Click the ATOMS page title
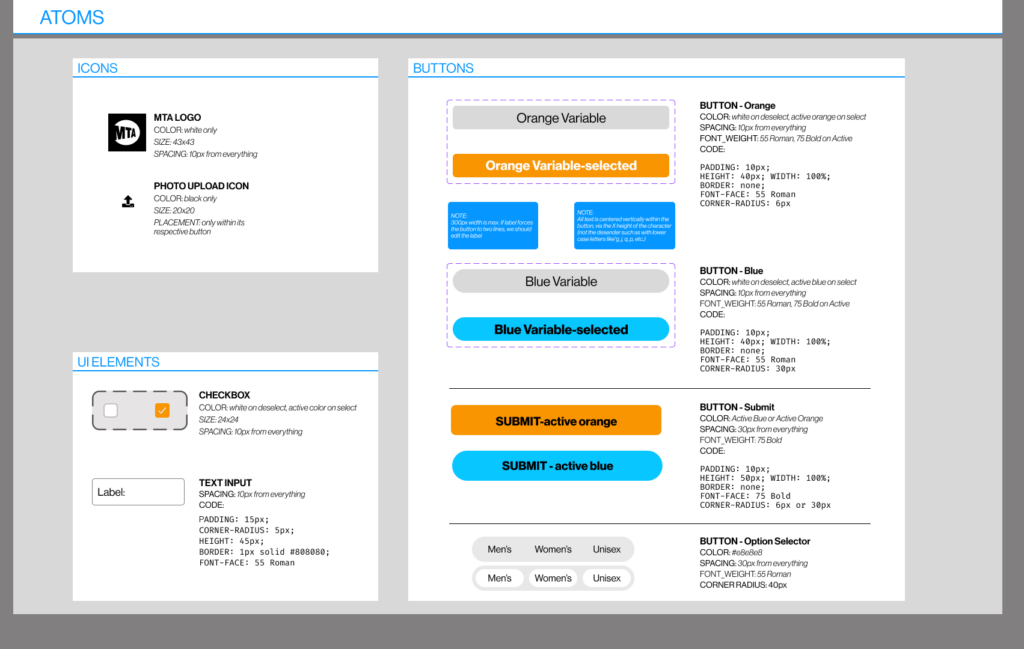Screen dimensions: 1024x649 72,18
